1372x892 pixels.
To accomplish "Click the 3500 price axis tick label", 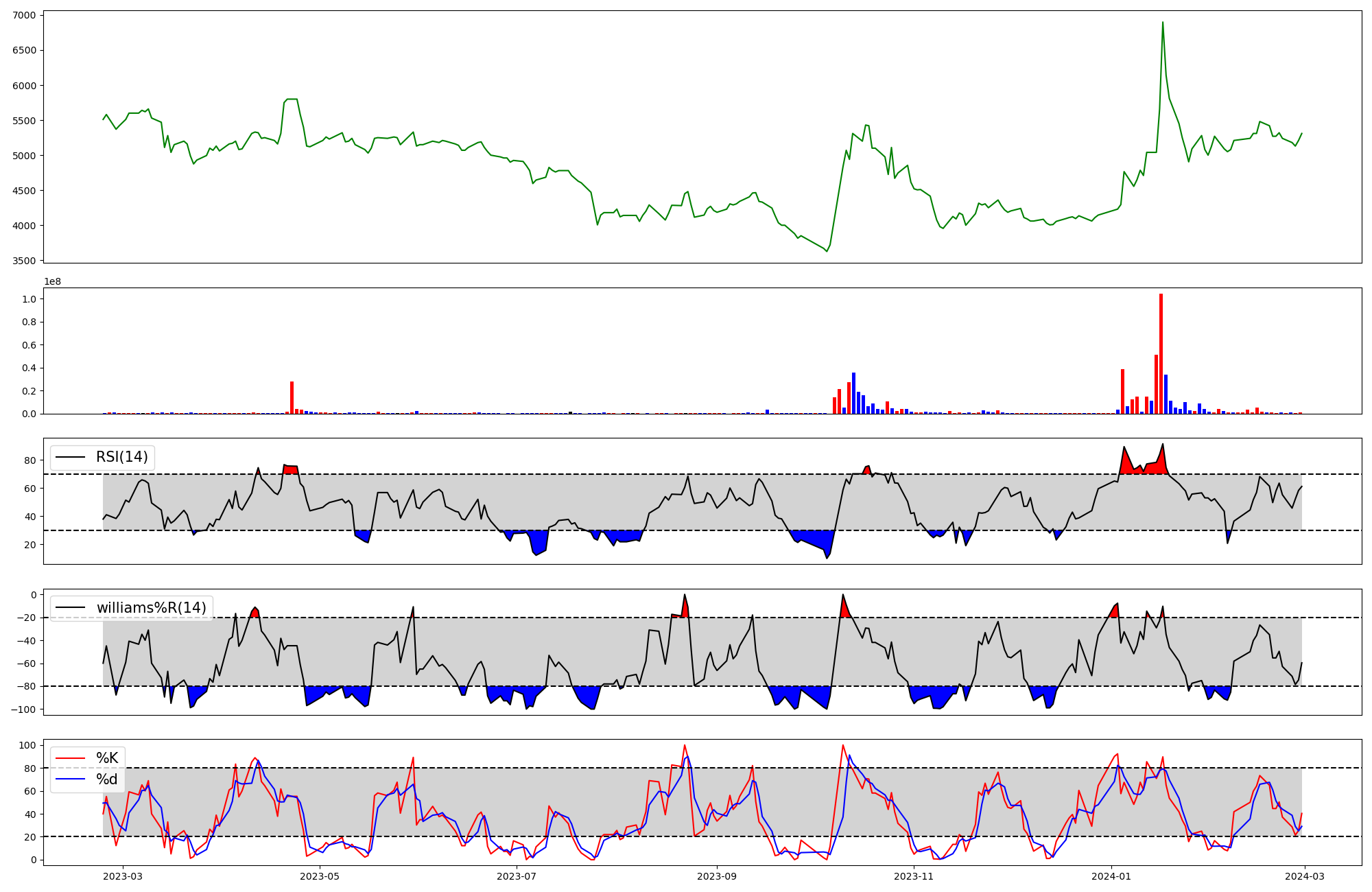I will click(x=25, y=261).
